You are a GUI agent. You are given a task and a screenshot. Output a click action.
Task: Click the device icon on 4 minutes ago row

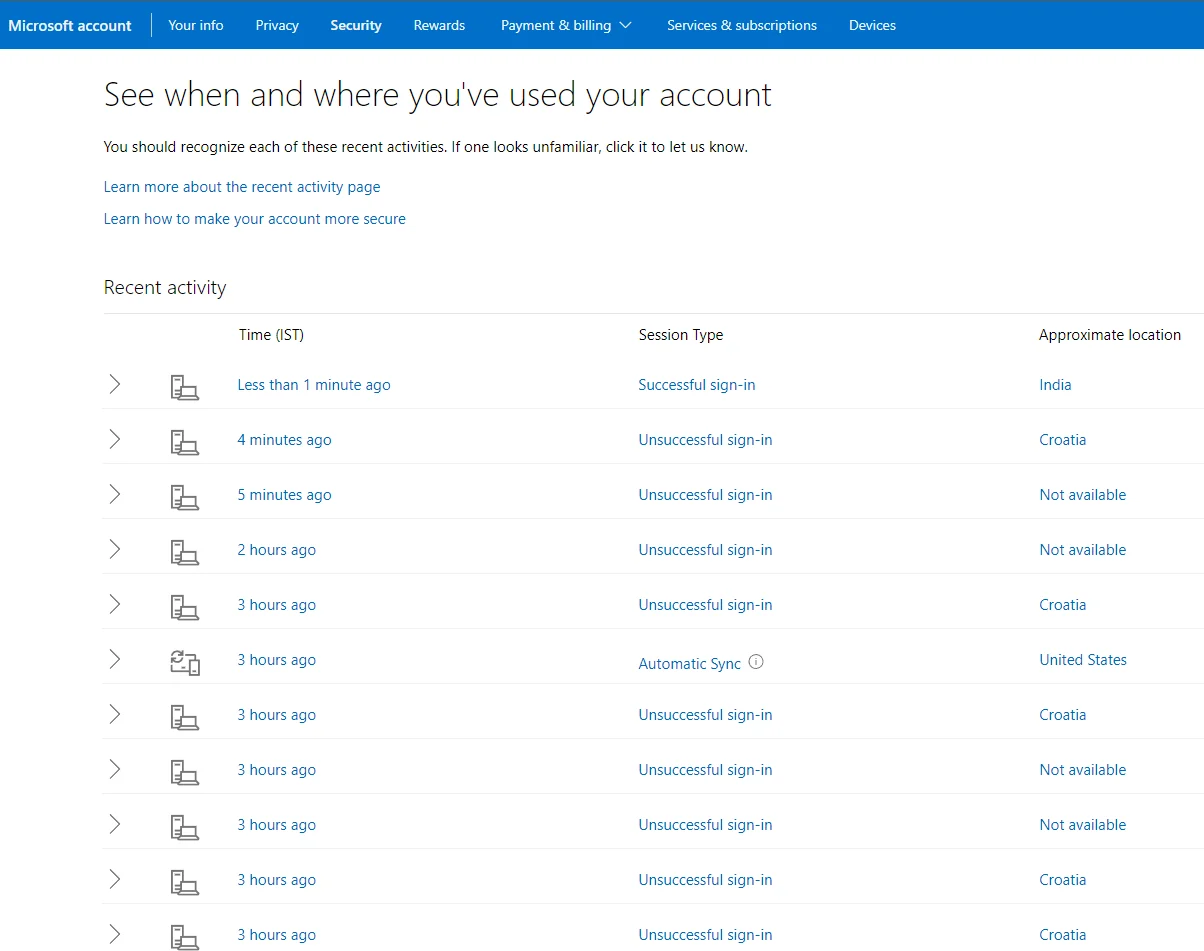pyautogui.click(x=185, y=442)
